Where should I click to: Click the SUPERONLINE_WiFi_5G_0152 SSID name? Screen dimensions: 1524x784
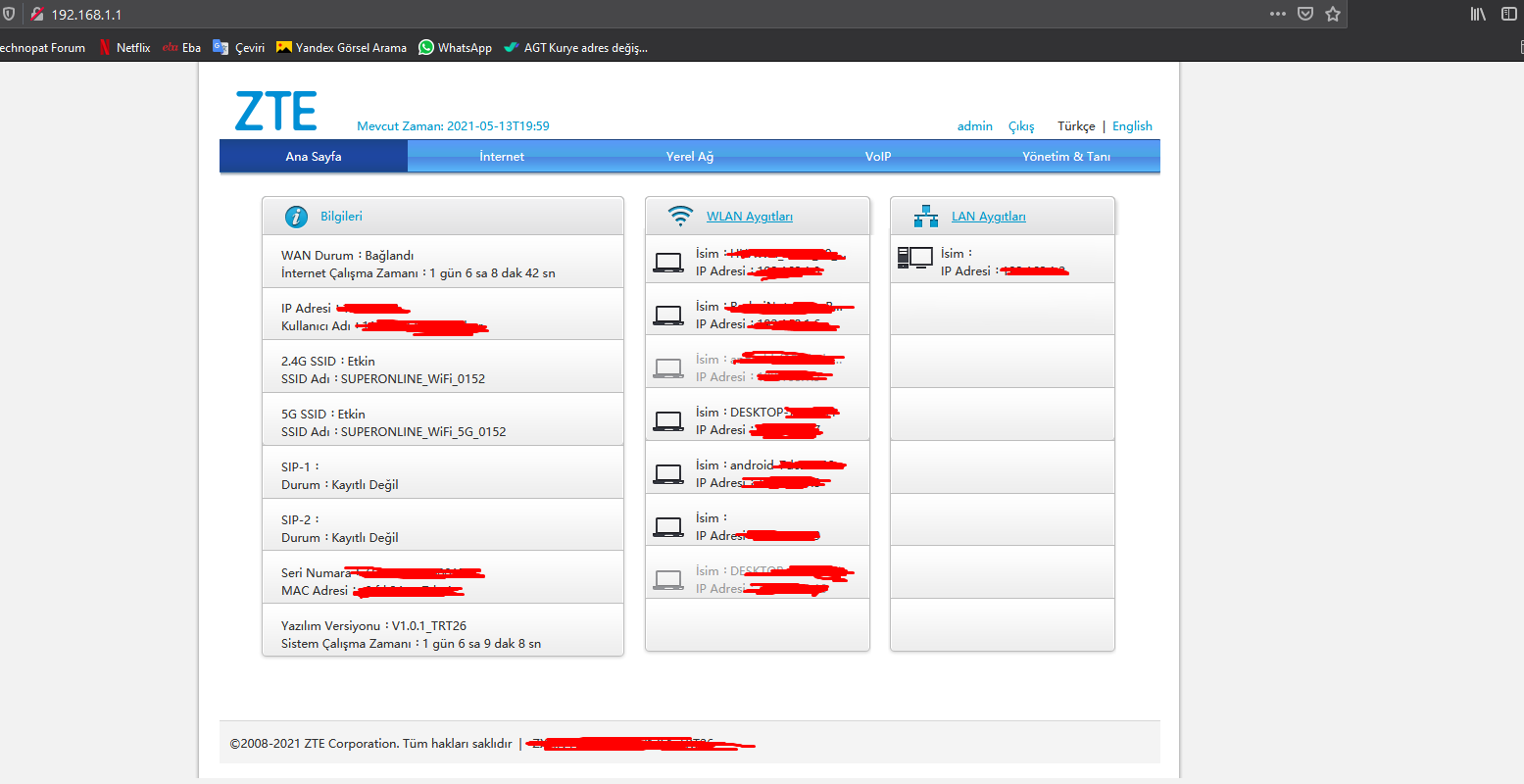pos(423,432)
